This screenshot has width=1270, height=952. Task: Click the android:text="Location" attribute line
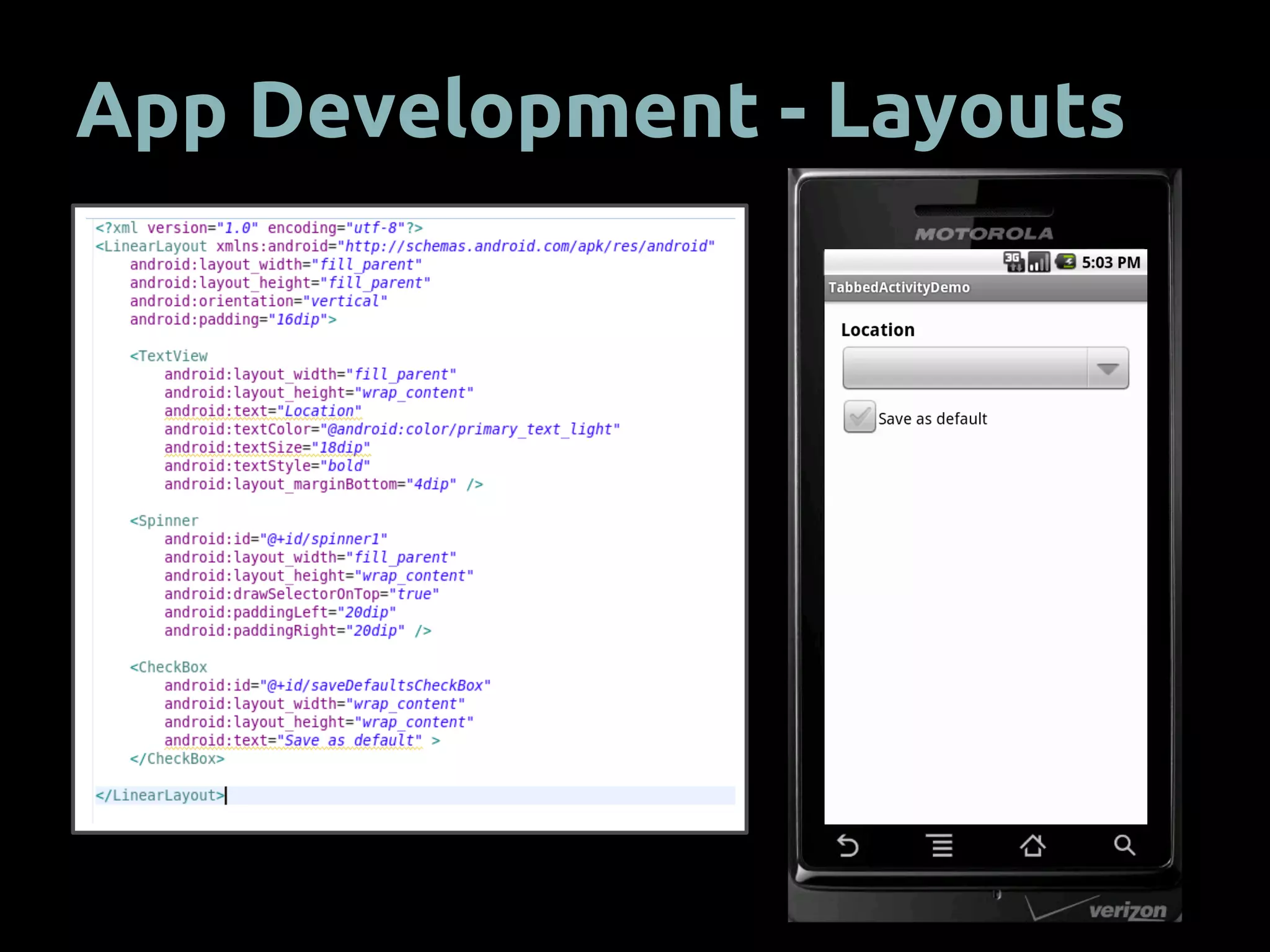click(x=262, y=411)
